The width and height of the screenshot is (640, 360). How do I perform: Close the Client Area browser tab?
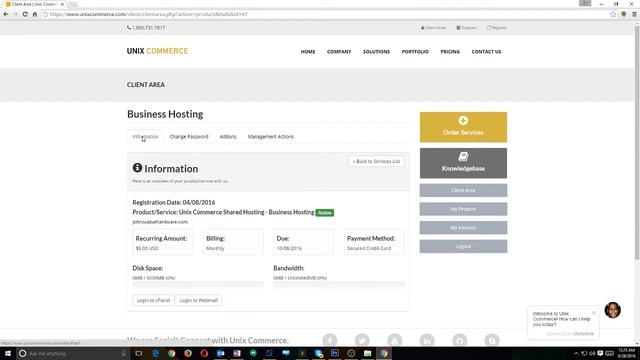tap(62, 4)
